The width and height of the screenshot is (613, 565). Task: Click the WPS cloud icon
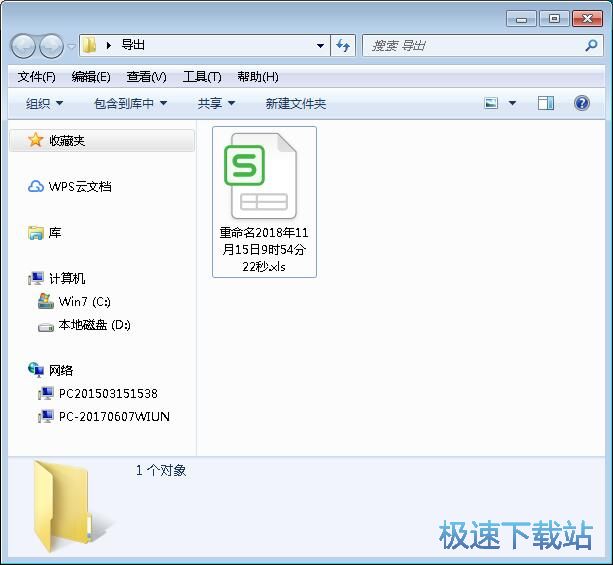point(36,187)
